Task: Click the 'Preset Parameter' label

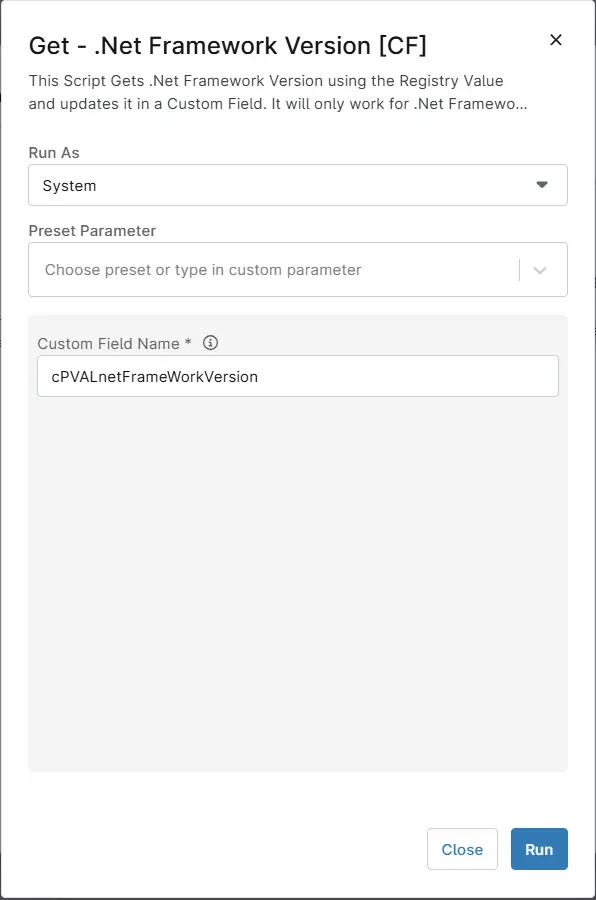Action: 92,231
